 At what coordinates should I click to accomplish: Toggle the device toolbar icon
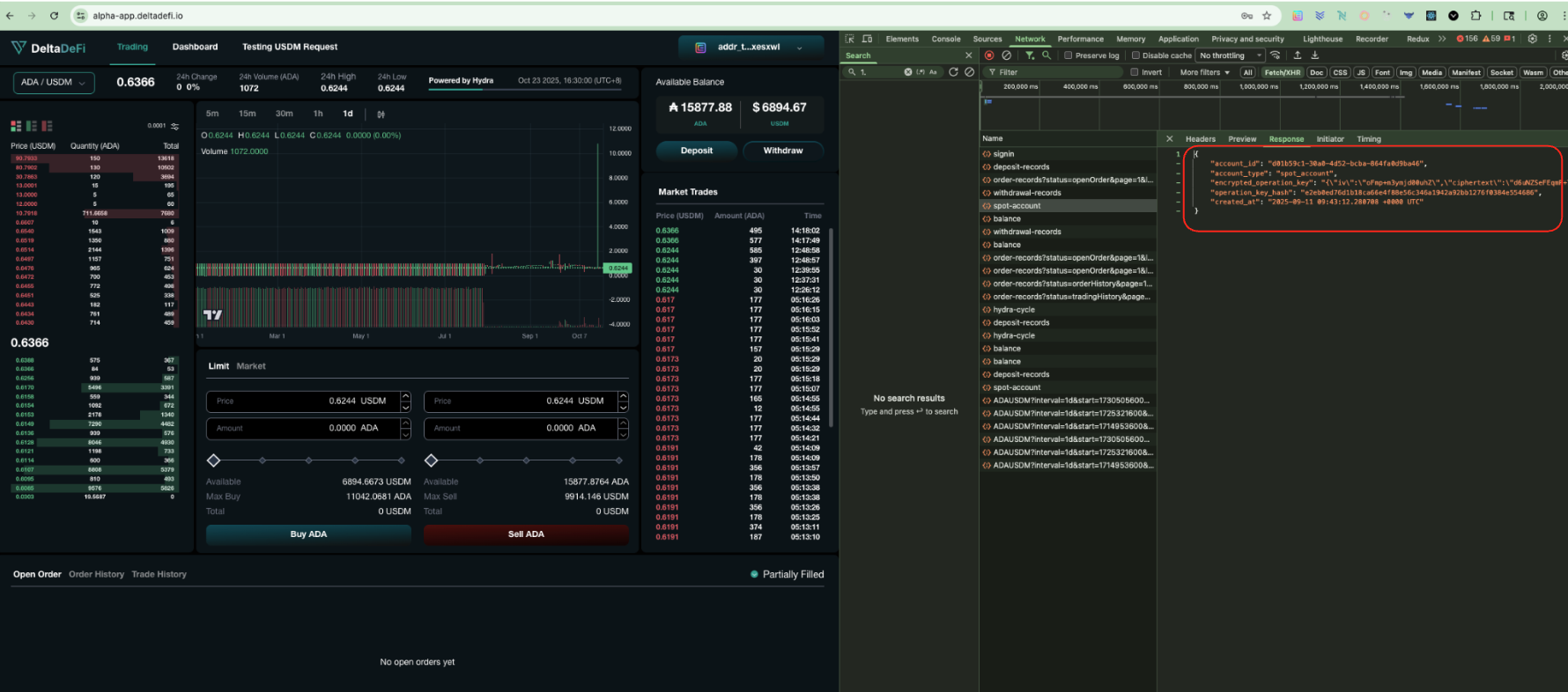(x=868, y=39)
